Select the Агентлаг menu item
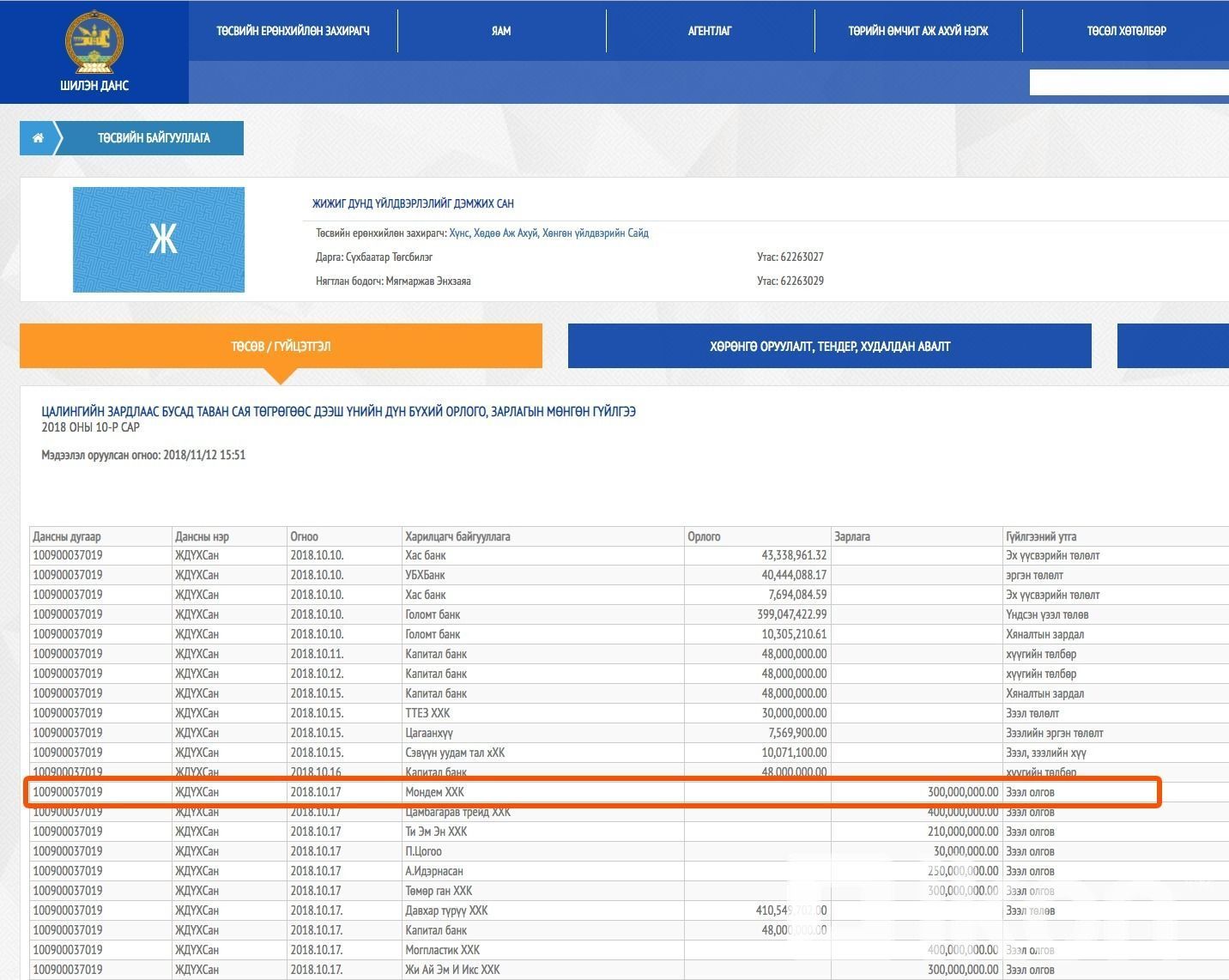This screenshot has width=1229, height=980. 710,31
